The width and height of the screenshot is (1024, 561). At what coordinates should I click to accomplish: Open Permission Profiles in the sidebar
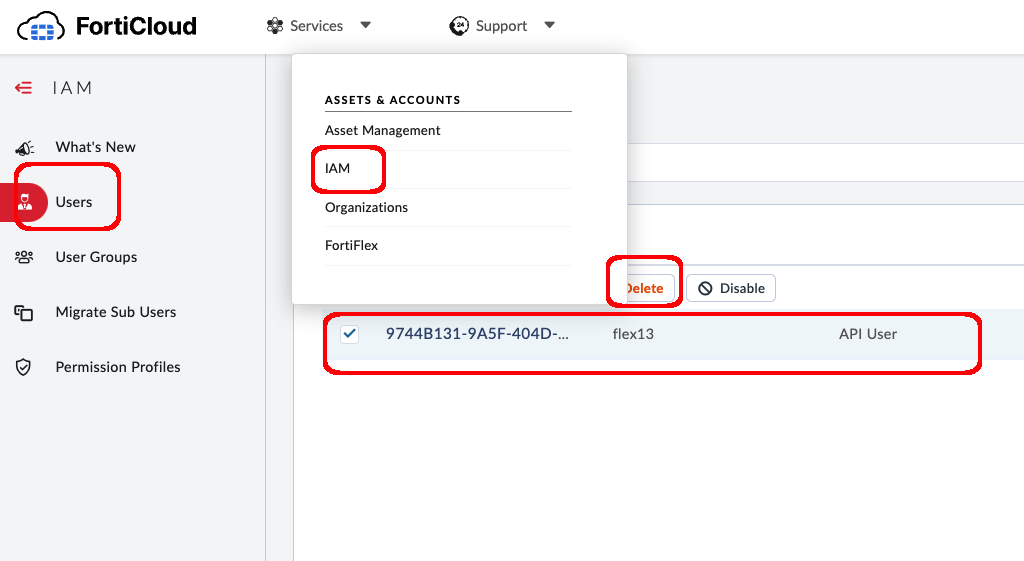118,367
